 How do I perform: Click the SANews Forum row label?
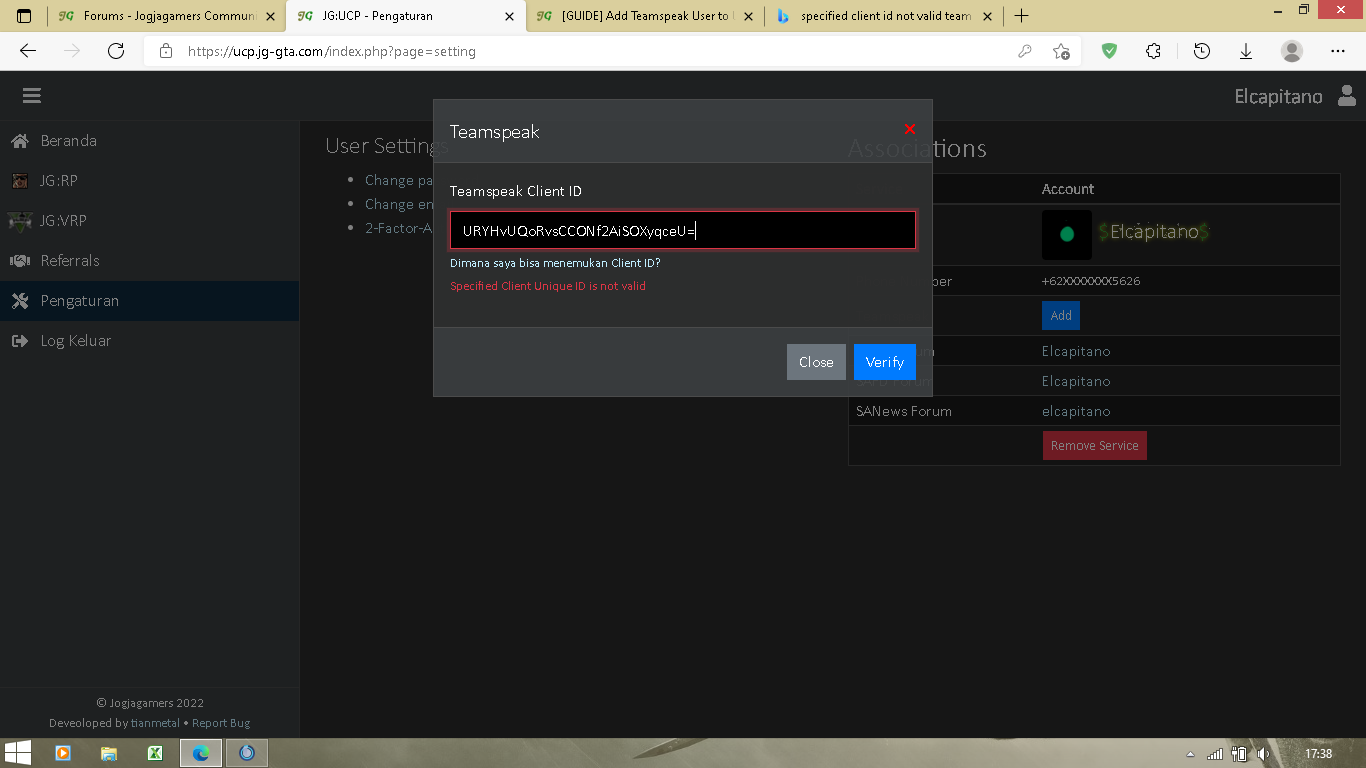pos(904,411)
